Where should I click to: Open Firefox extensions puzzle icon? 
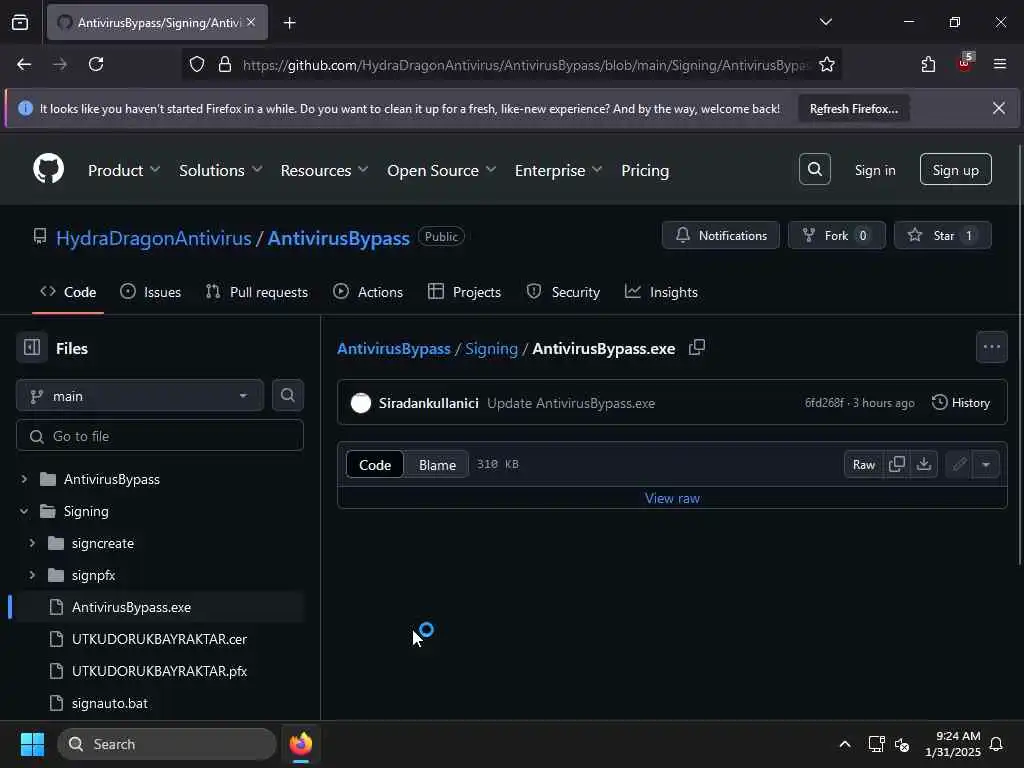pyautogui.click(x=928, y=64)
